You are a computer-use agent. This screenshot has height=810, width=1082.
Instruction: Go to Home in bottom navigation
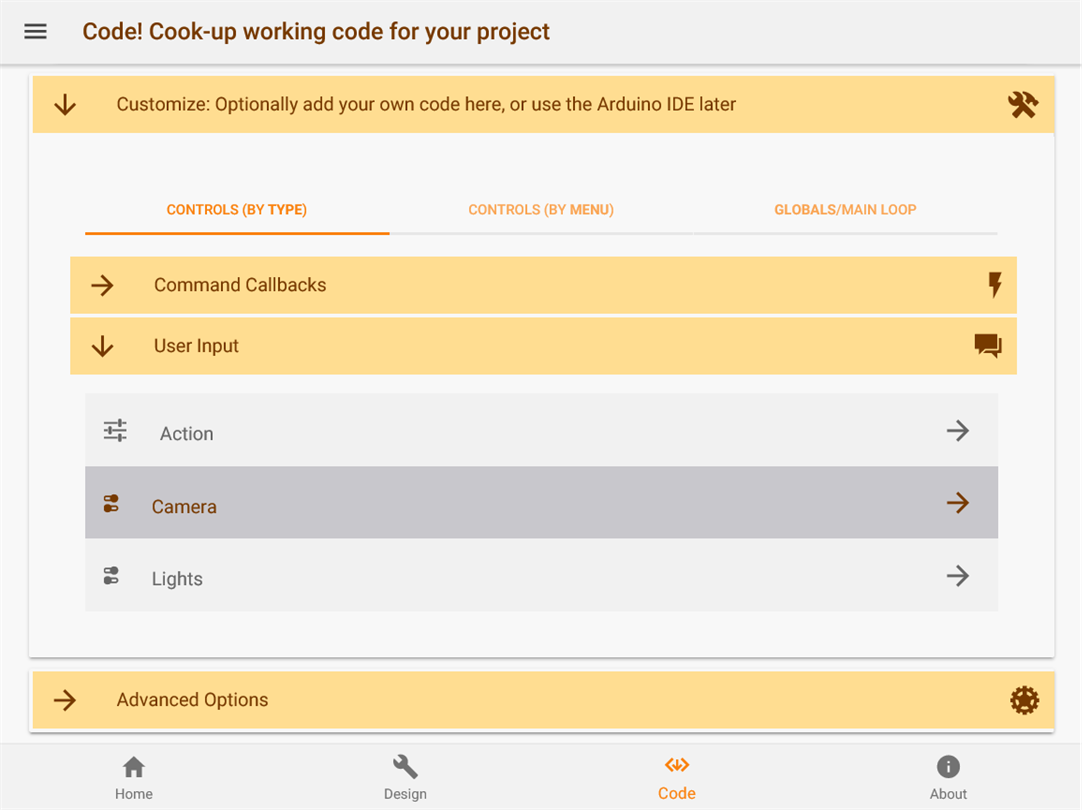click(x=134, y=777)
